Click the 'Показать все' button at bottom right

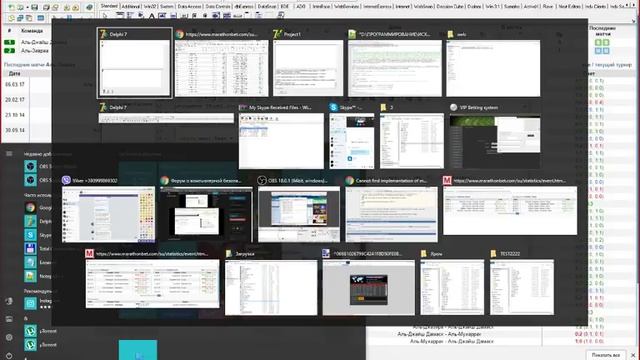pyautogui.click(x=606, y=355)
